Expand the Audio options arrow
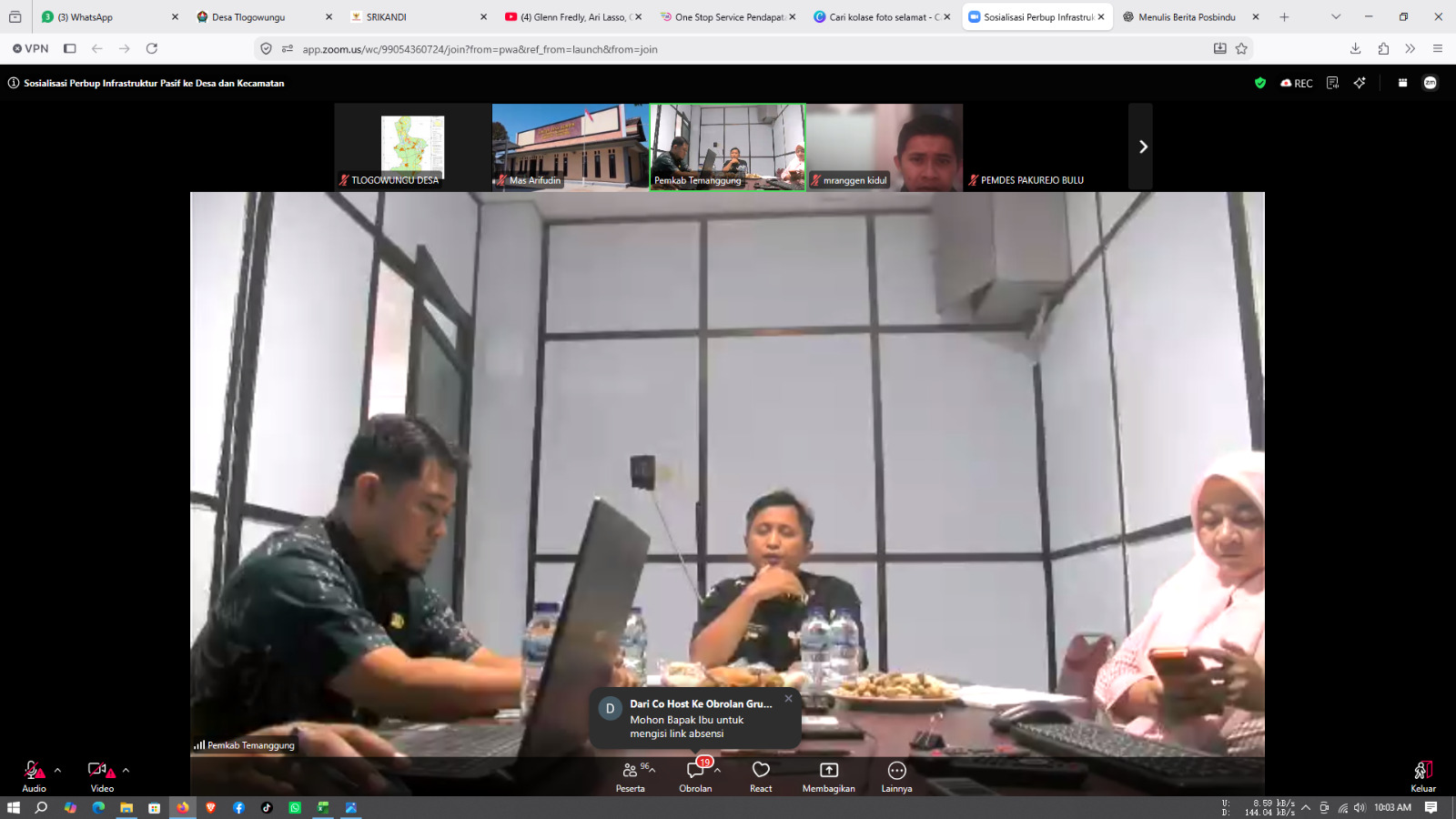1456x819 pixels. click(57, 770)
